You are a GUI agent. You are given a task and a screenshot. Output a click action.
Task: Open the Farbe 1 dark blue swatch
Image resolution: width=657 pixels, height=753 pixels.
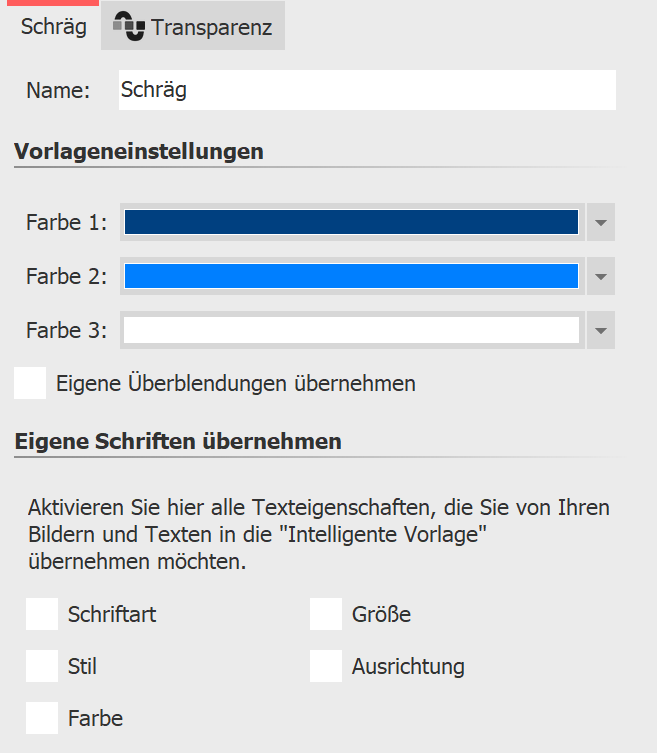(x=351, y=222)
